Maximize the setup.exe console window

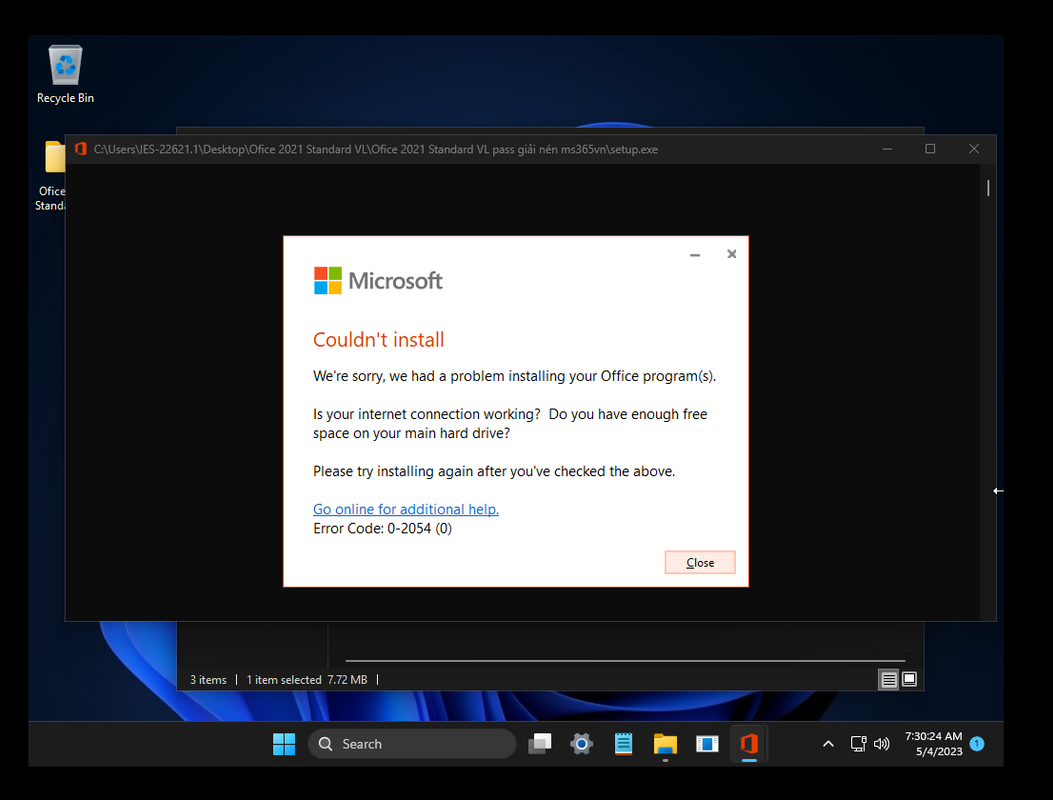pos(930,149)
